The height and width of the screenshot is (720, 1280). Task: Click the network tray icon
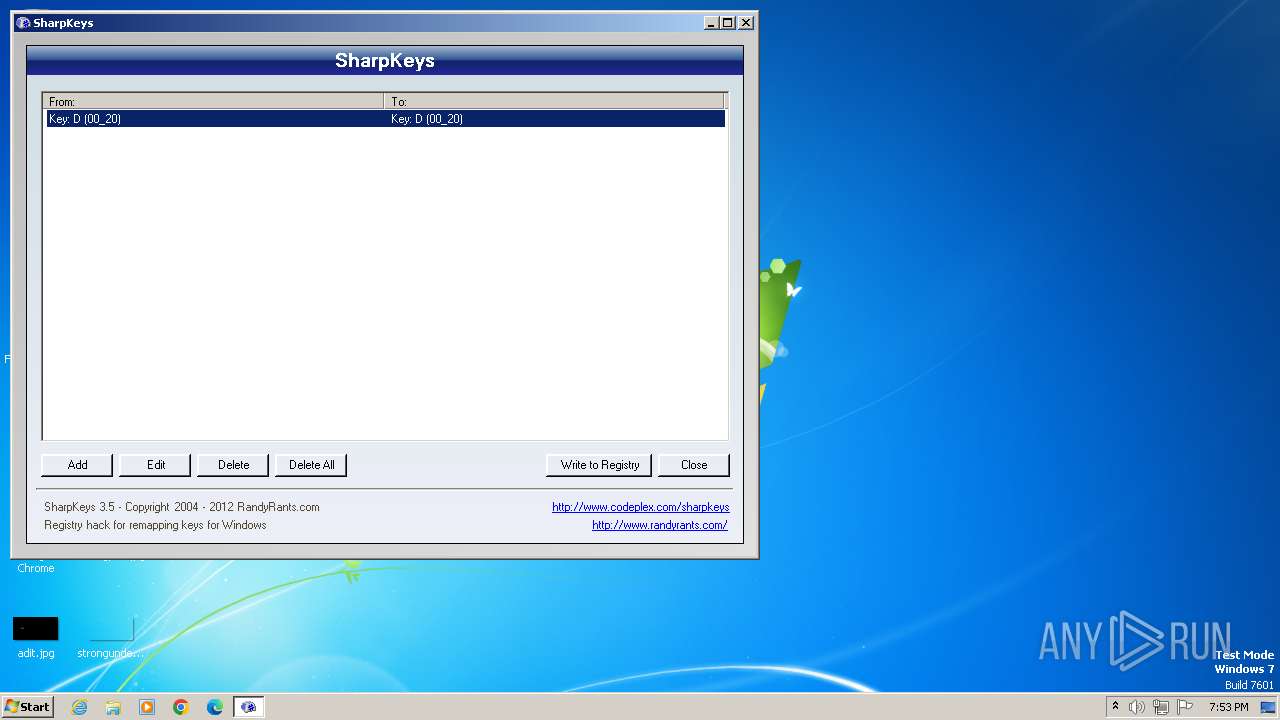click(1161, 707)
